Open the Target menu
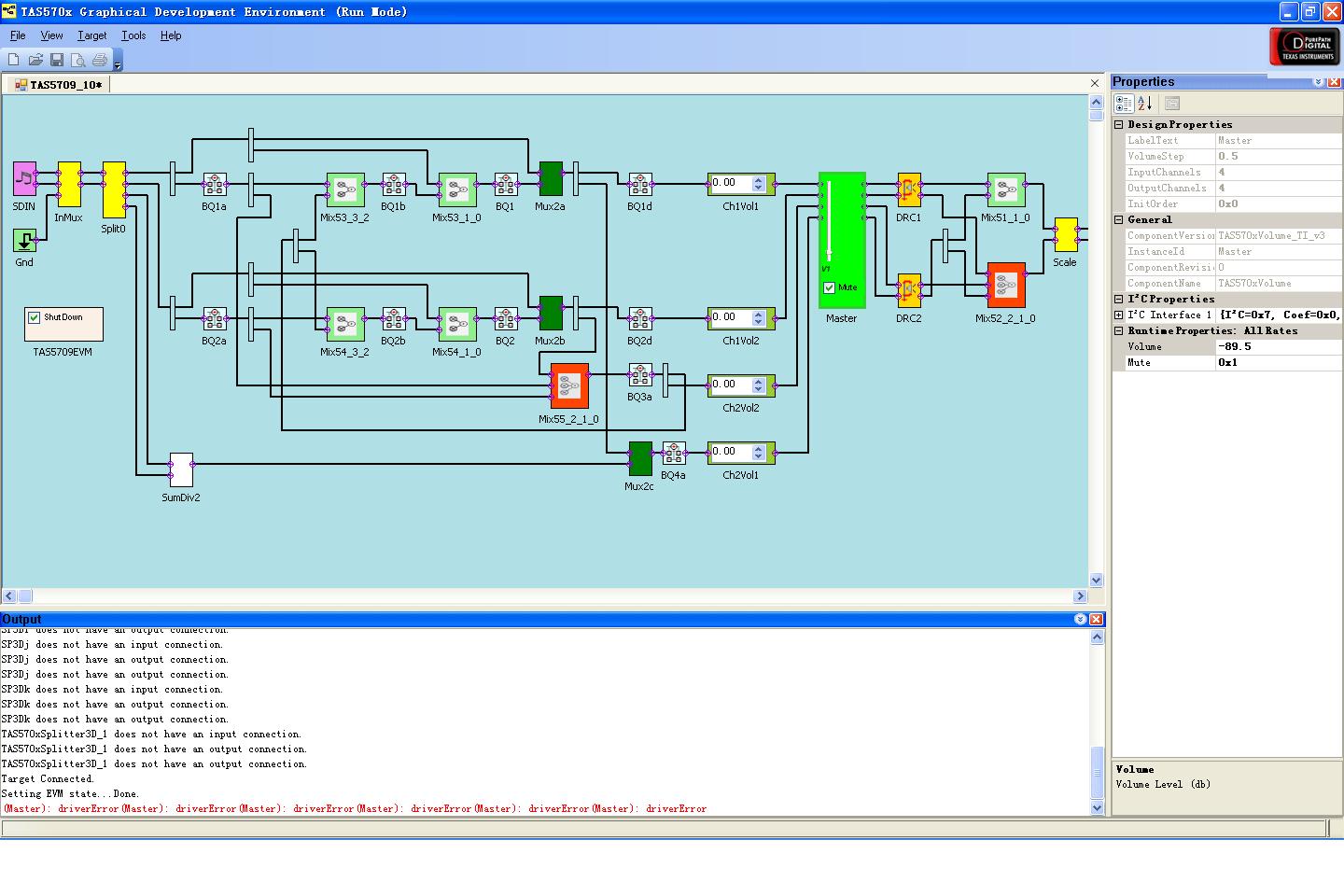Screen dimensions: 1344x896 [91, 35]
